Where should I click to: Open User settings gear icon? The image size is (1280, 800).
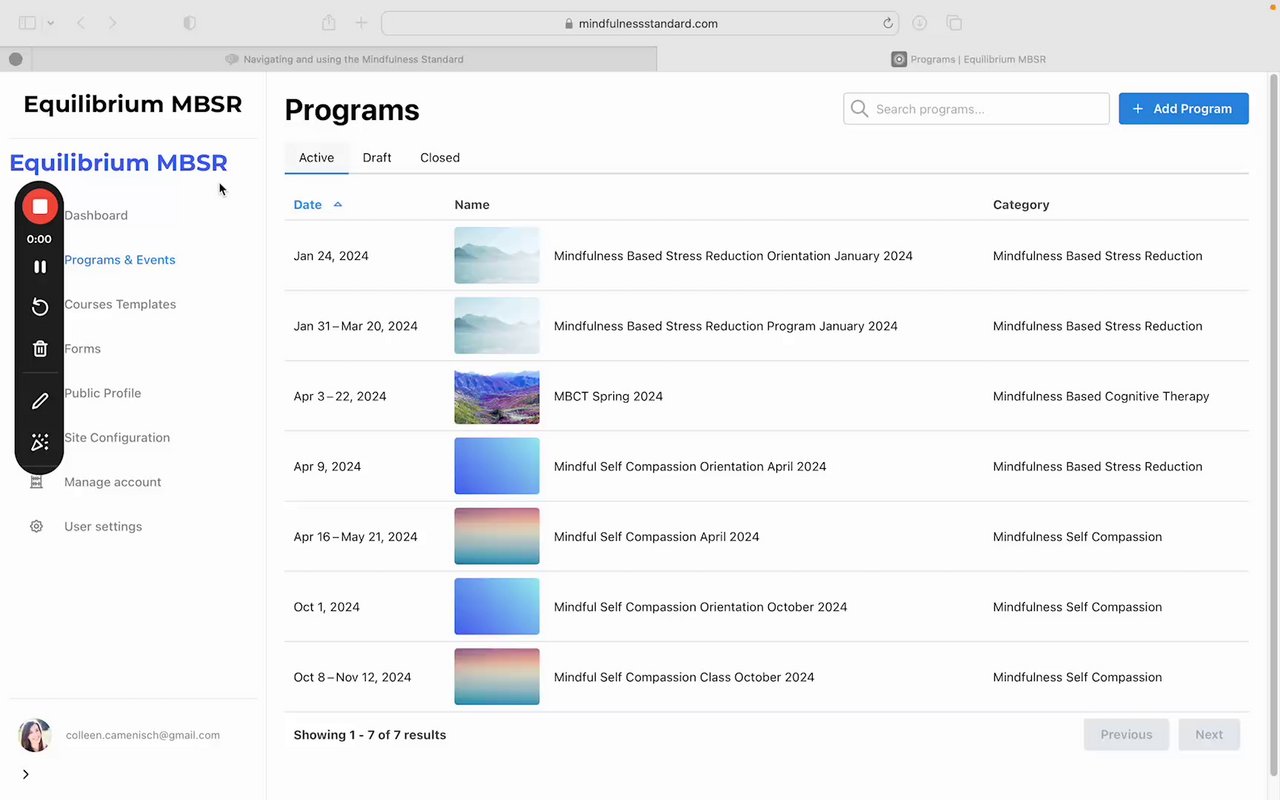pyautogui.click(x=36, y=527)
